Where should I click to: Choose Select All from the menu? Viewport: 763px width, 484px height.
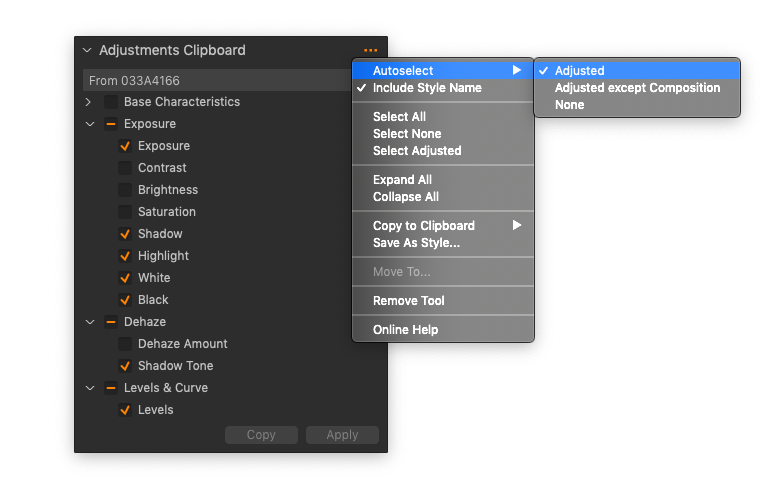(443, 117)
